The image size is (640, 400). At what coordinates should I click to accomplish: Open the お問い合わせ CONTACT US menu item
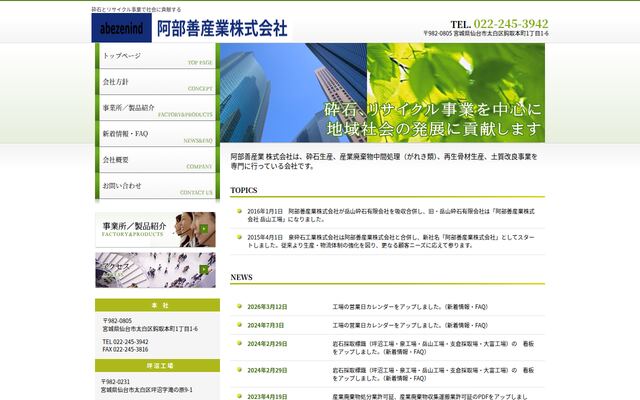click(158, 186)
